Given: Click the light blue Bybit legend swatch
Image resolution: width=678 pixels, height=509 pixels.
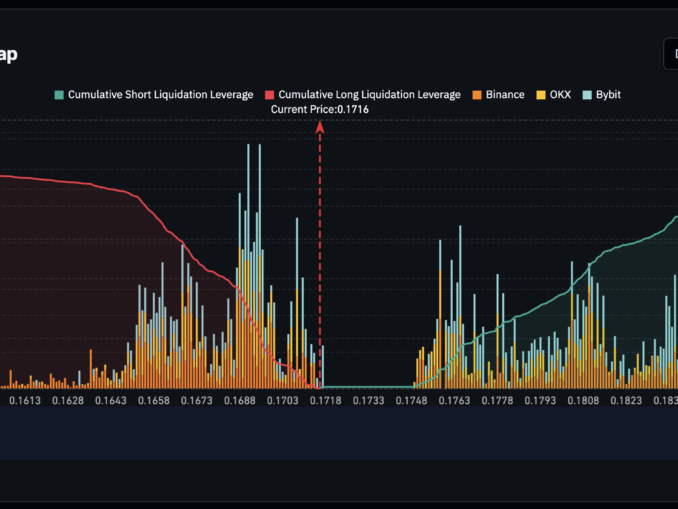Looking at the screenshot, I should [588, 95].
